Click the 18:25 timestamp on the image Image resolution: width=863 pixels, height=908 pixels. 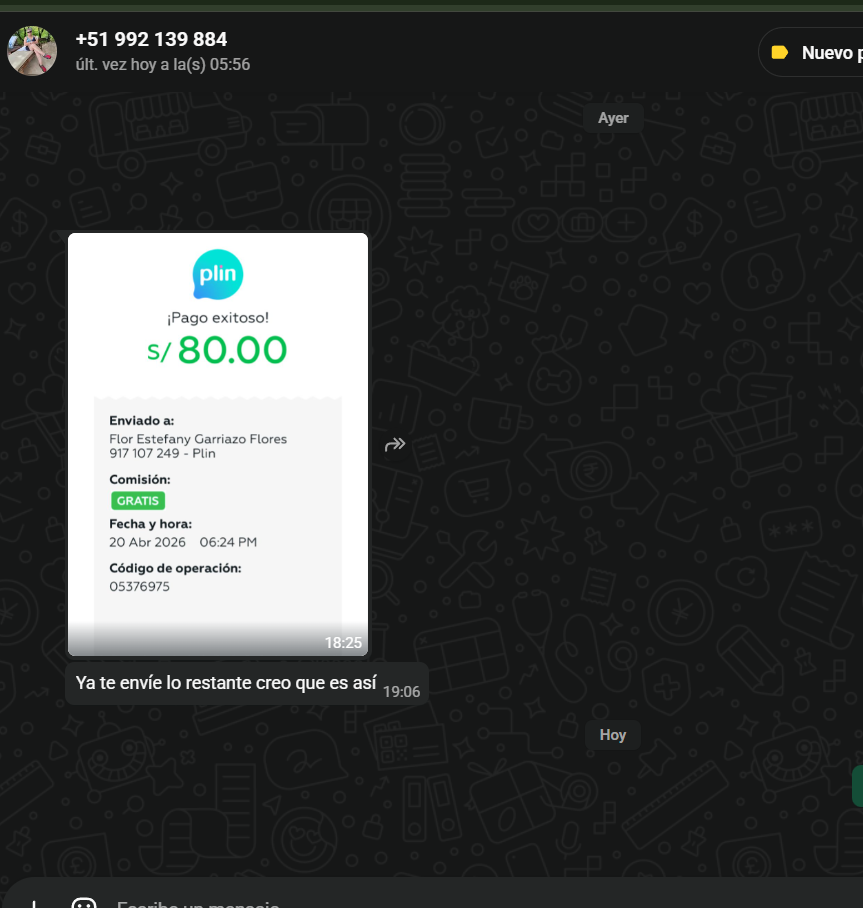coord(343,643)
